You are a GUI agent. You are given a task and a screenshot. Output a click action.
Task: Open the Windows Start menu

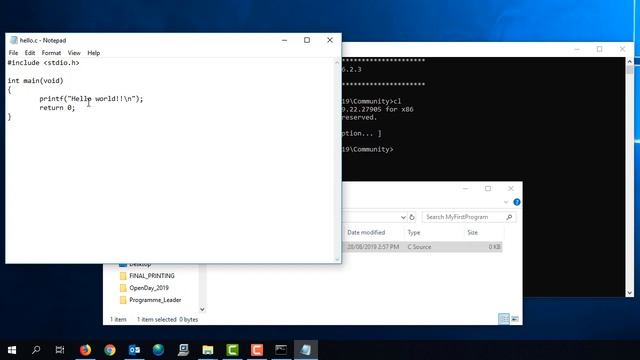click(12, 350)
